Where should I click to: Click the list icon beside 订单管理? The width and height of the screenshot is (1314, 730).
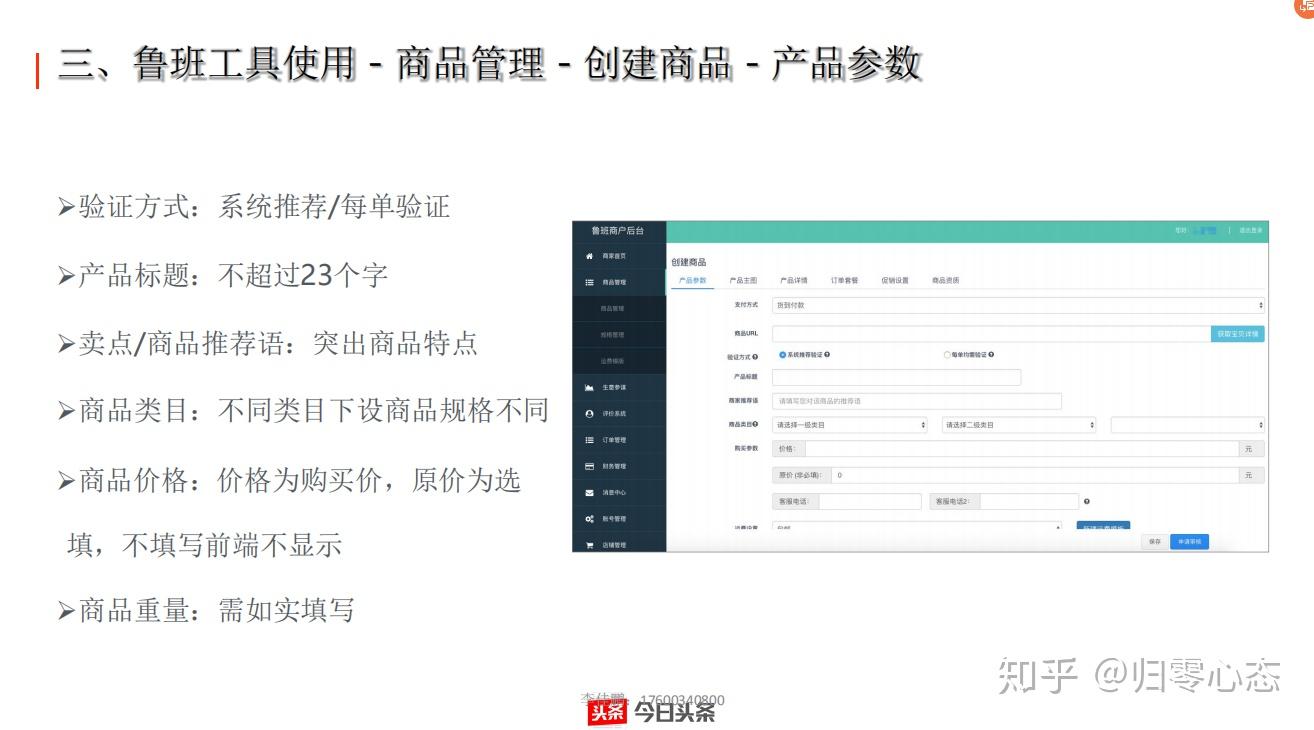pos(590,440)
